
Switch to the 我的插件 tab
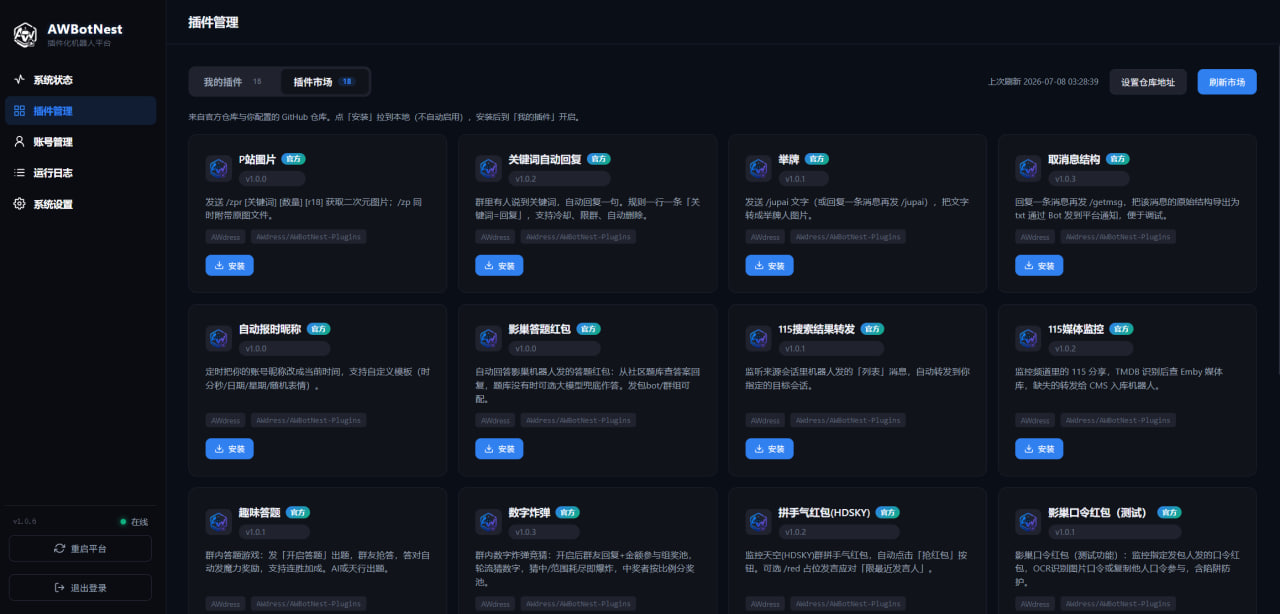click(234, 82)
